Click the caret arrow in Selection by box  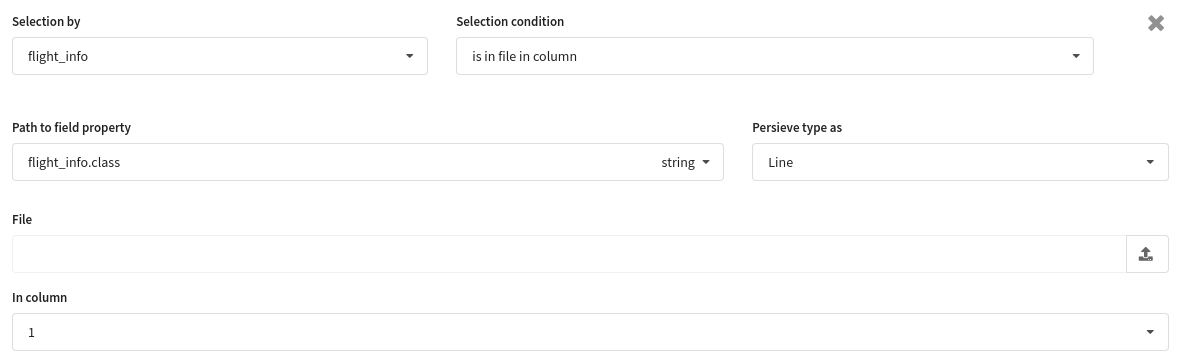click(x=409, y=56)
